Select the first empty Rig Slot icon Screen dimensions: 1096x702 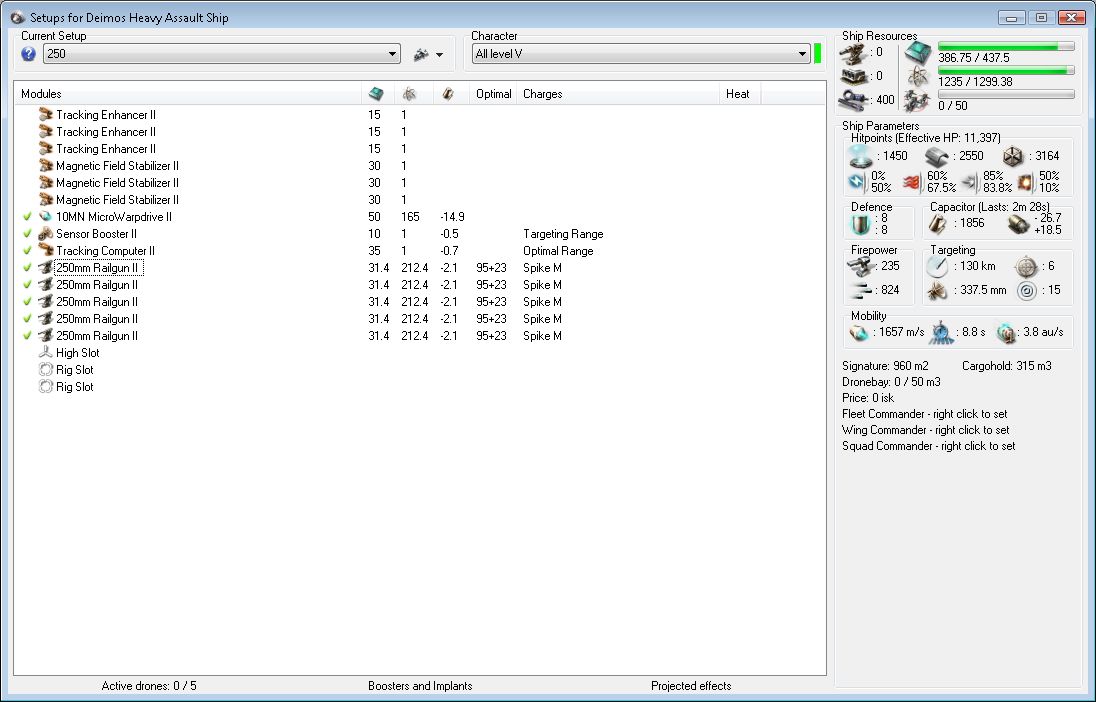point(46,369)
